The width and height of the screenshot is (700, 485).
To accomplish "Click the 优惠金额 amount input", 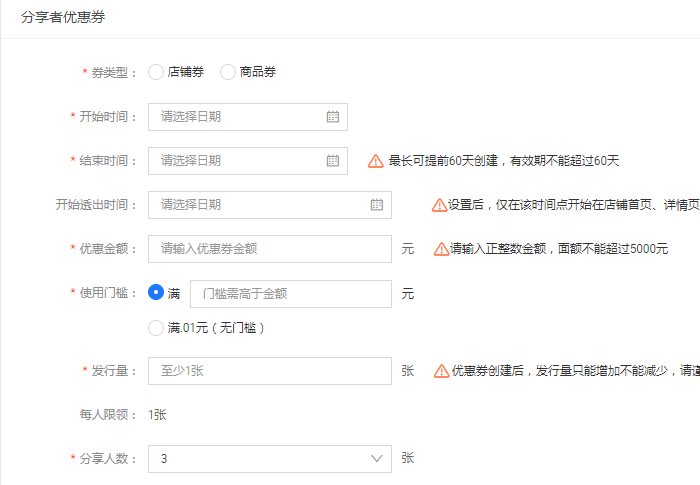I will (x=269, y=249).
